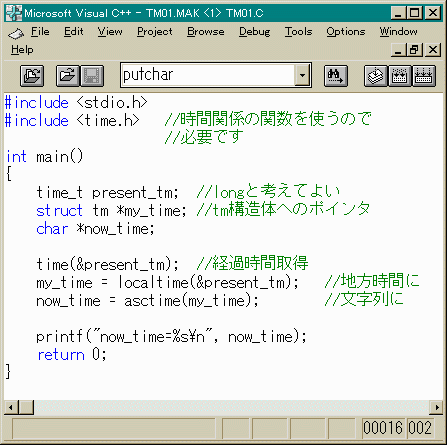Screen dimensions: 447x445
Task: Open the Help menu
Action: [22, 50]
